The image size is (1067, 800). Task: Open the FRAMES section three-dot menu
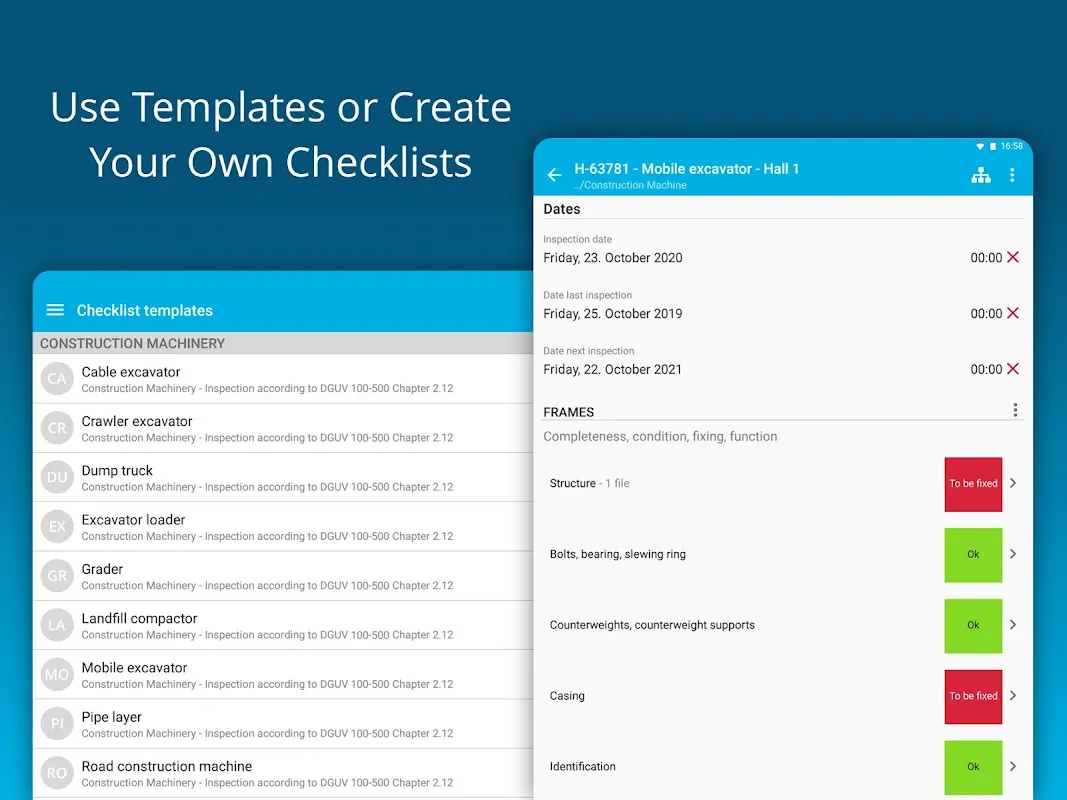click(1015, 410)
